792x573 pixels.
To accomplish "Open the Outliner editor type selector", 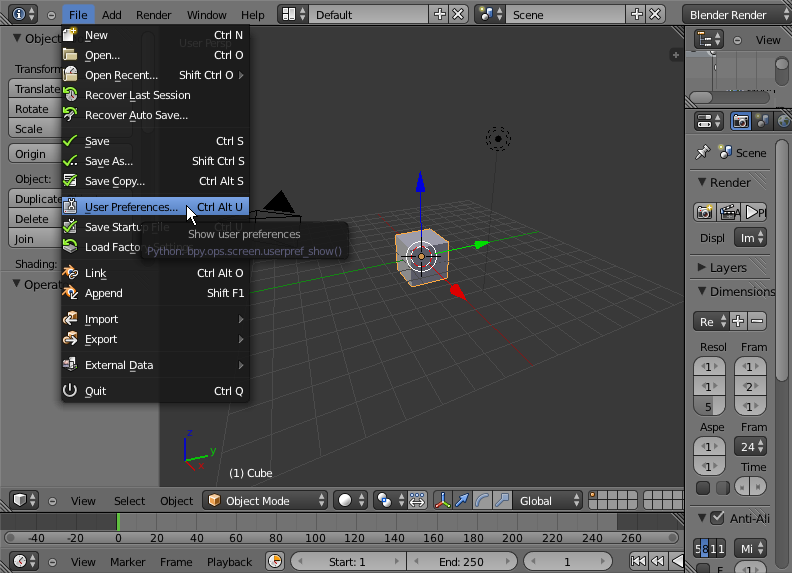I will click(709, 39).
